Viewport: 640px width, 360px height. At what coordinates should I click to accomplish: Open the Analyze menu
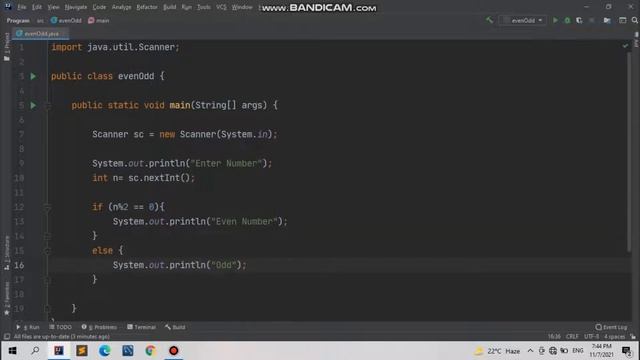click(x=121, y=7)
